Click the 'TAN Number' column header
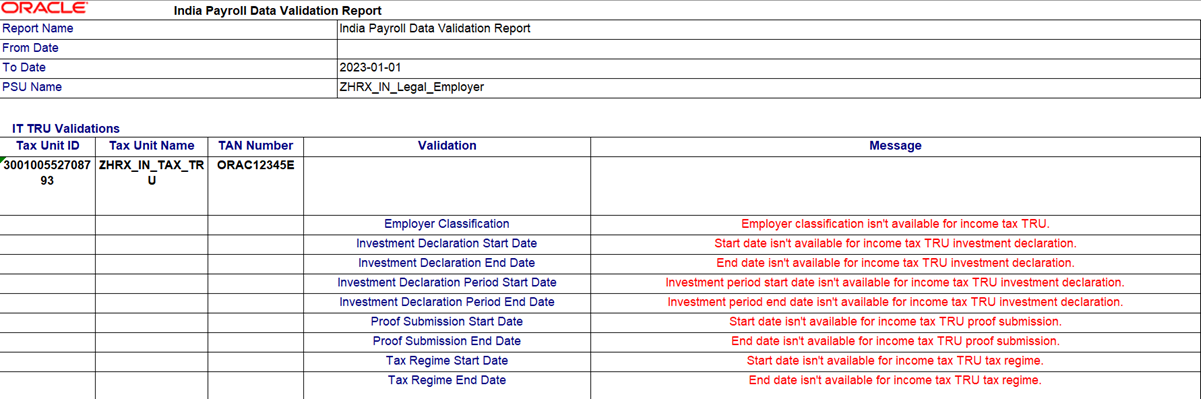Viewport: 1201px width, 399px height. tap(256, 146)
